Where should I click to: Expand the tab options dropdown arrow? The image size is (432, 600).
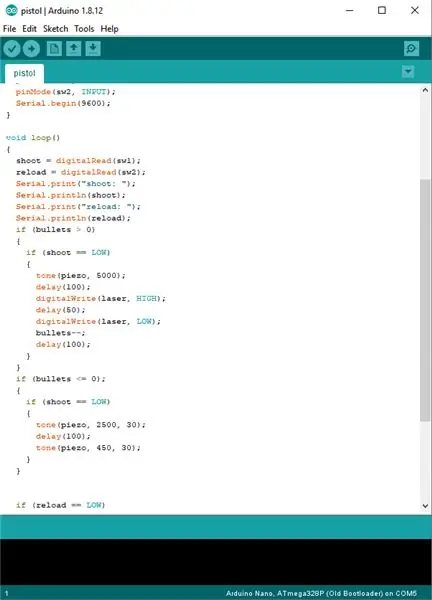click(408, 72)
